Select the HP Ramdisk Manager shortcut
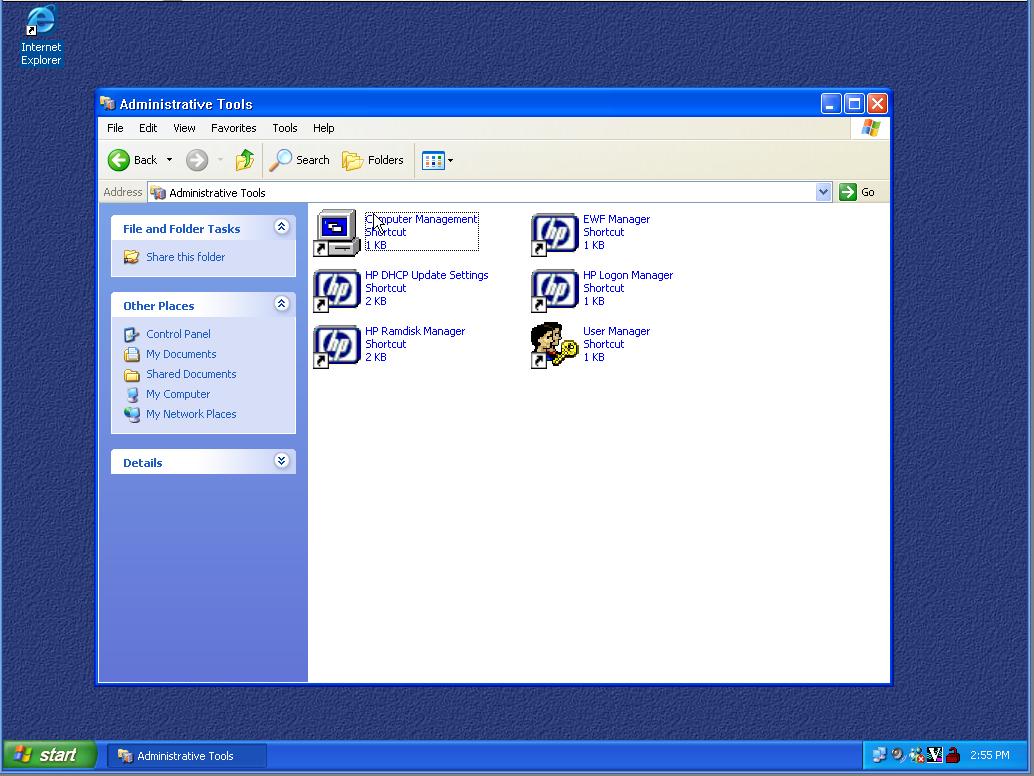 pyautogui.click(x=389, y=344)
